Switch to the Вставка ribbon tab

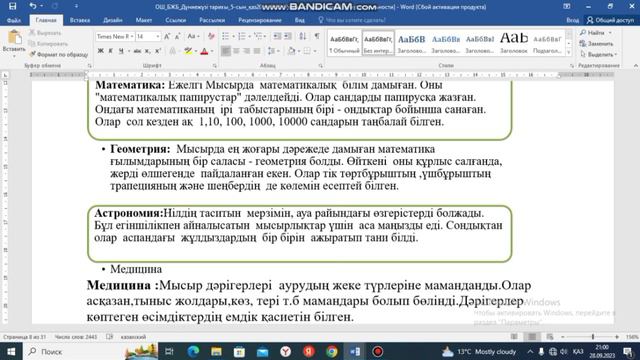[x=80, y=20]
